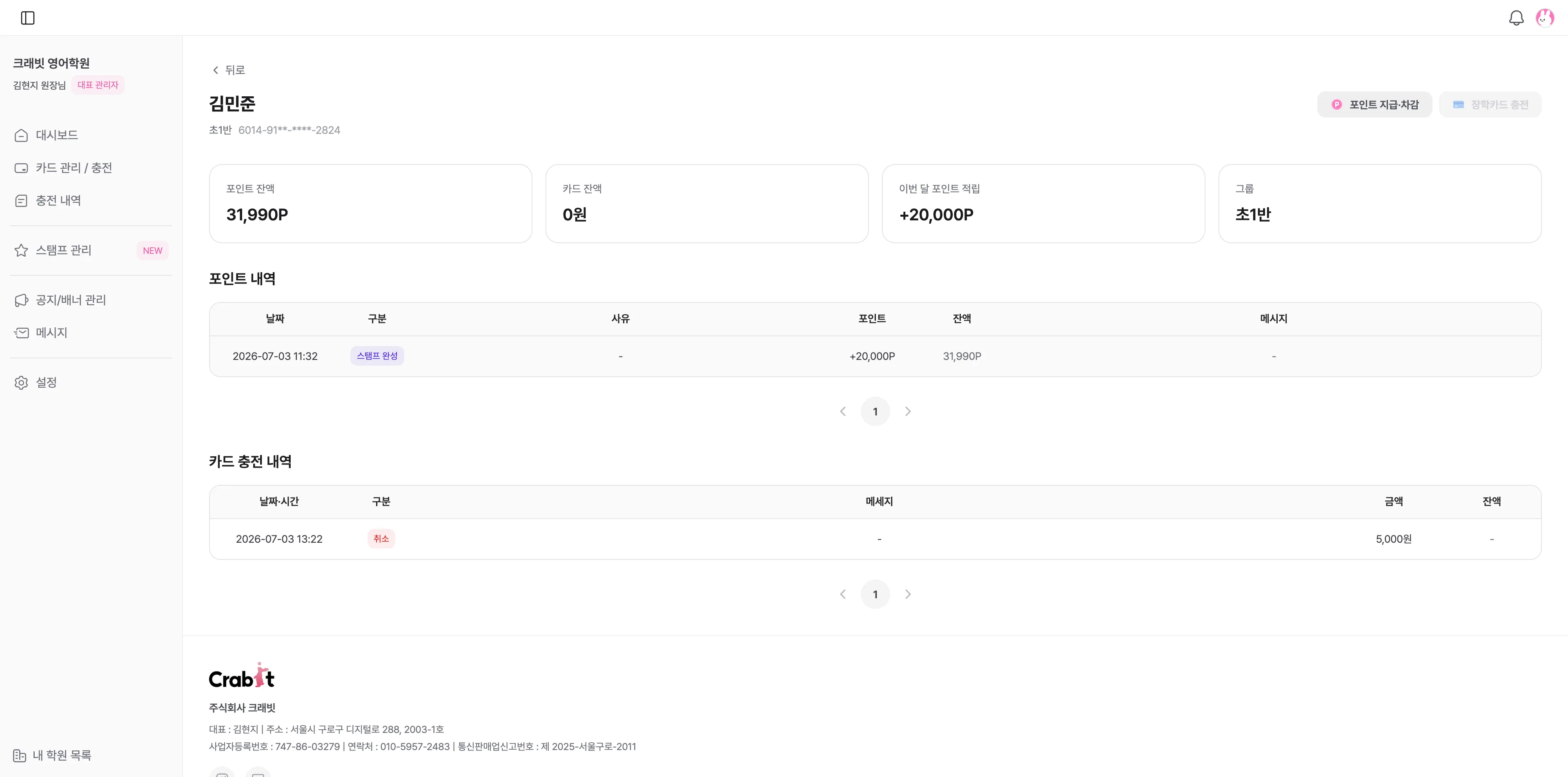Click the 장학카드 충전 button

click(x=1490, y=104)
